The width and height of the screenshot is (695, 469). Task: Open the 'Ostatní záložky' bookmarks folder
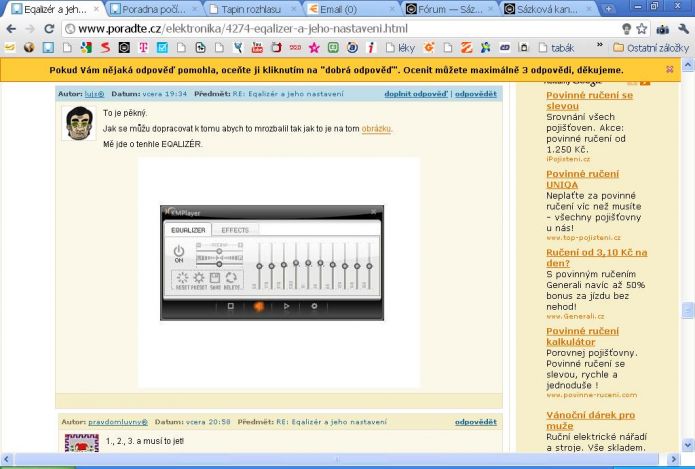pyautogui.click(x=651, y=48)
